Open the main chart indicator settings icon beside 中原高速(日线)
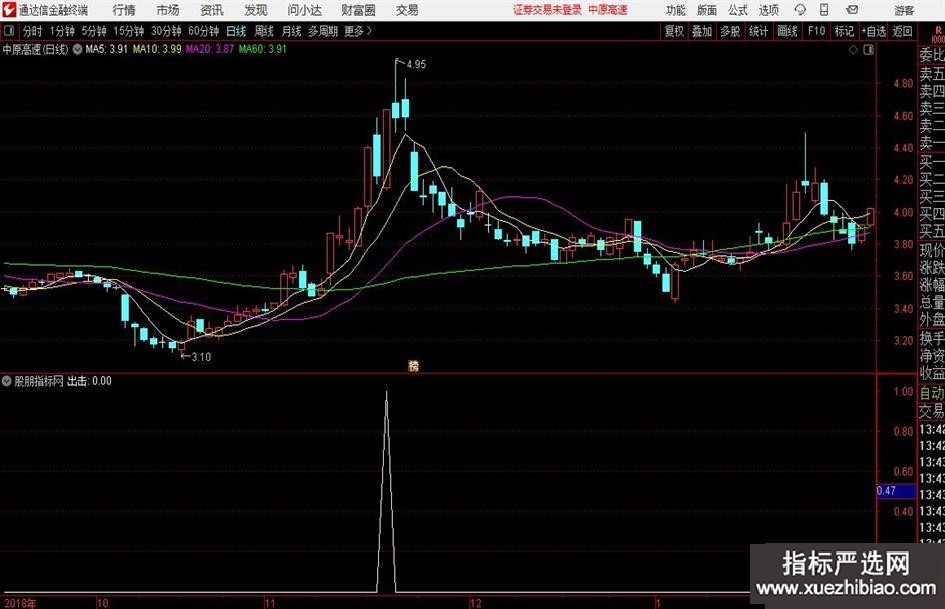The image size is (945, 609). 77,49
